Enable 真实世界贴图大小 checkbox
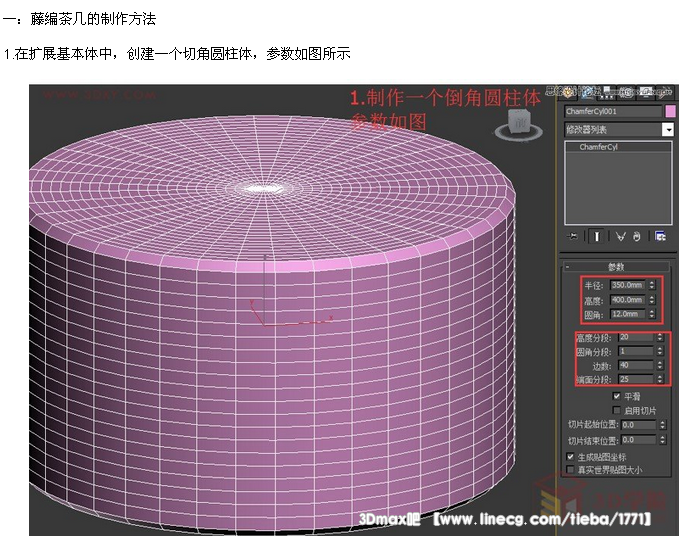The image size is (680, 536). [570, 469]
